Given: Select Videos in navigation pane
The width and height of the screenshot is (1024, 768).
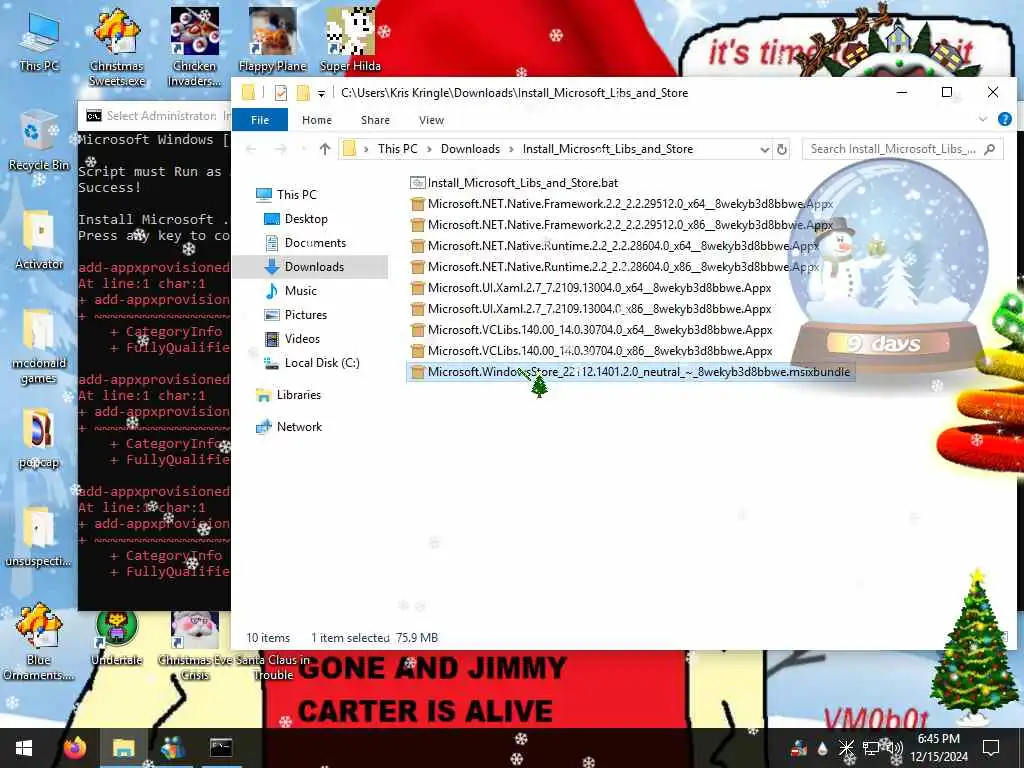Looking at the screenshot, I should tap(302, 339).
